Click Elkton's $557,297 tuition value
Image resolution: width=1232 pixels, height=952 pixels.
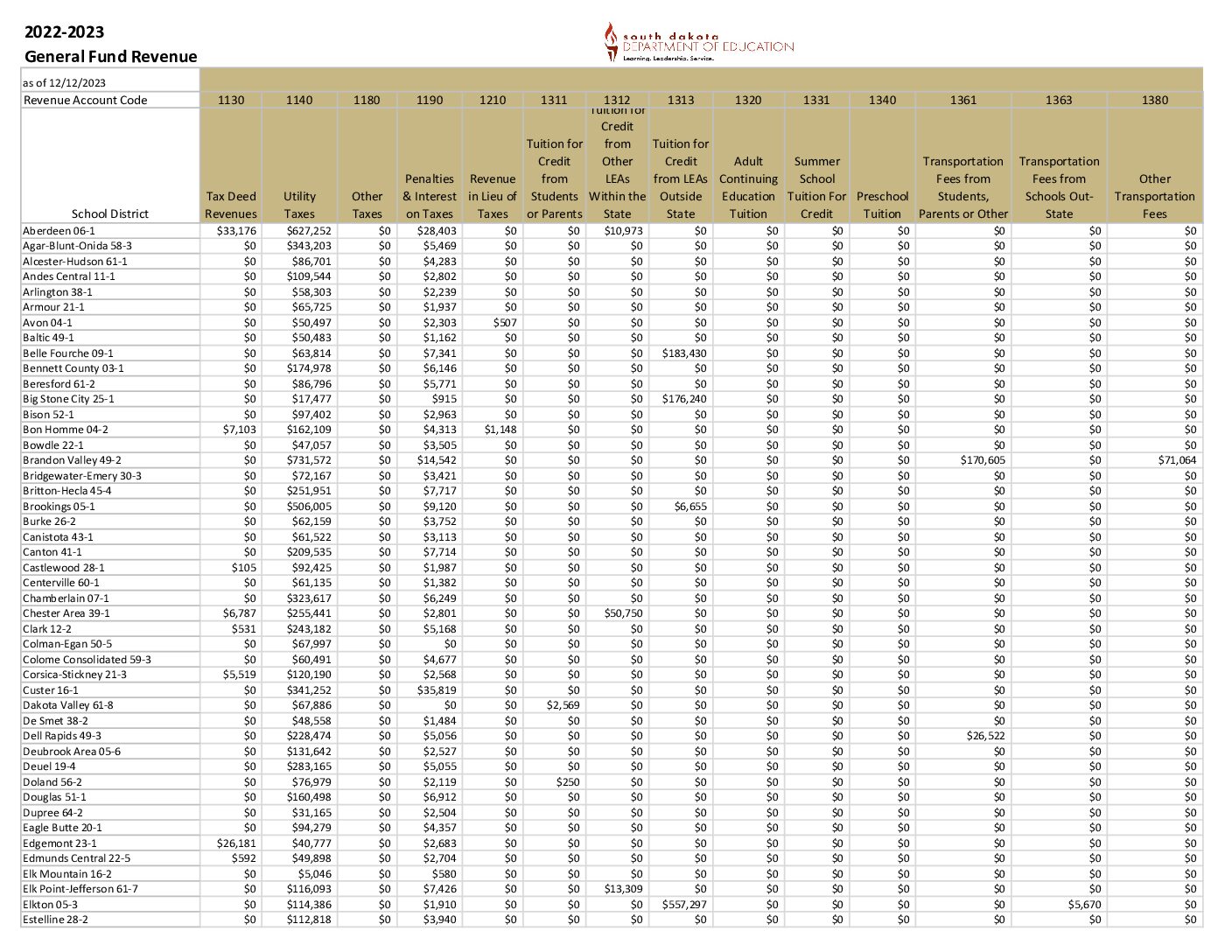684,905
